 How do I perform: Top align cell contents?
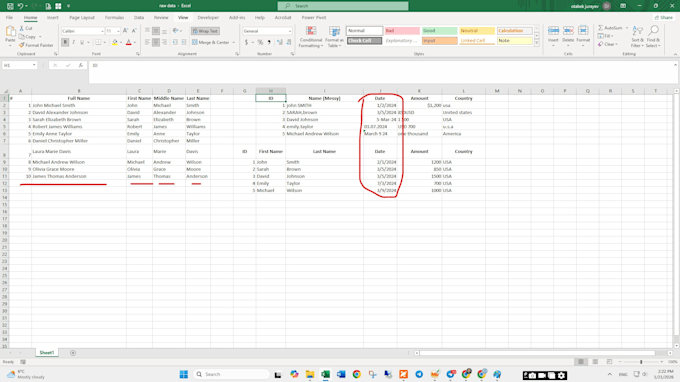click(147, 31)
